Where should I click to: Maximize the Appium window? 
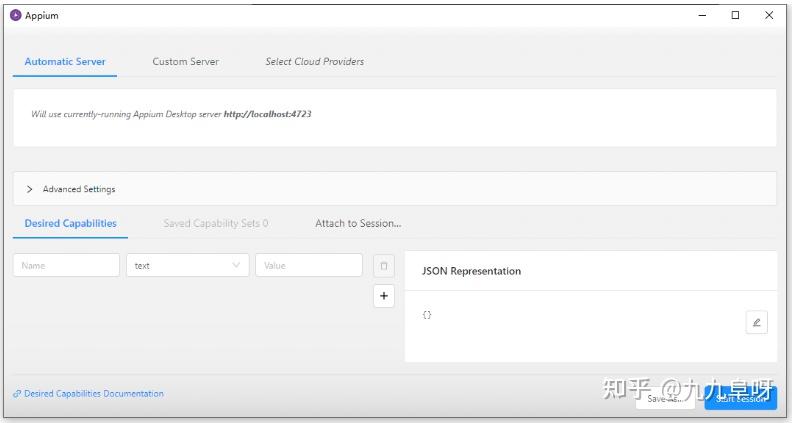735,15
